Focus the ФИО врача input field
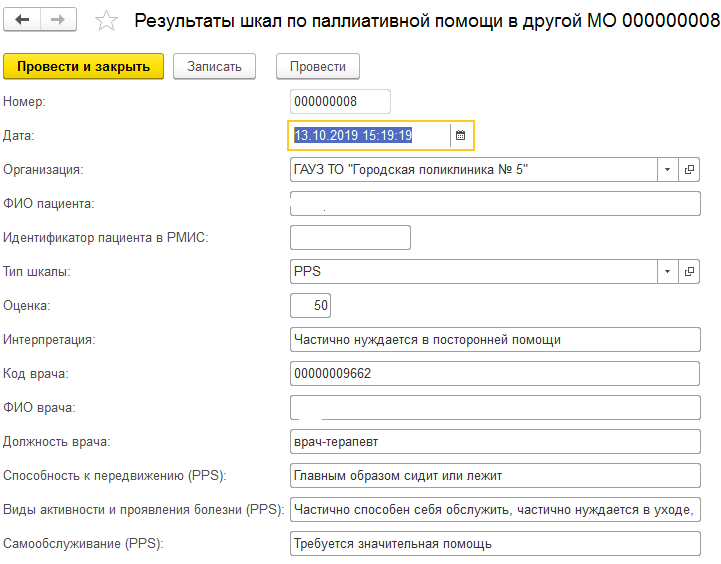Image resolution: width=721 pixels, height=564 pixels. coord(494,407)
